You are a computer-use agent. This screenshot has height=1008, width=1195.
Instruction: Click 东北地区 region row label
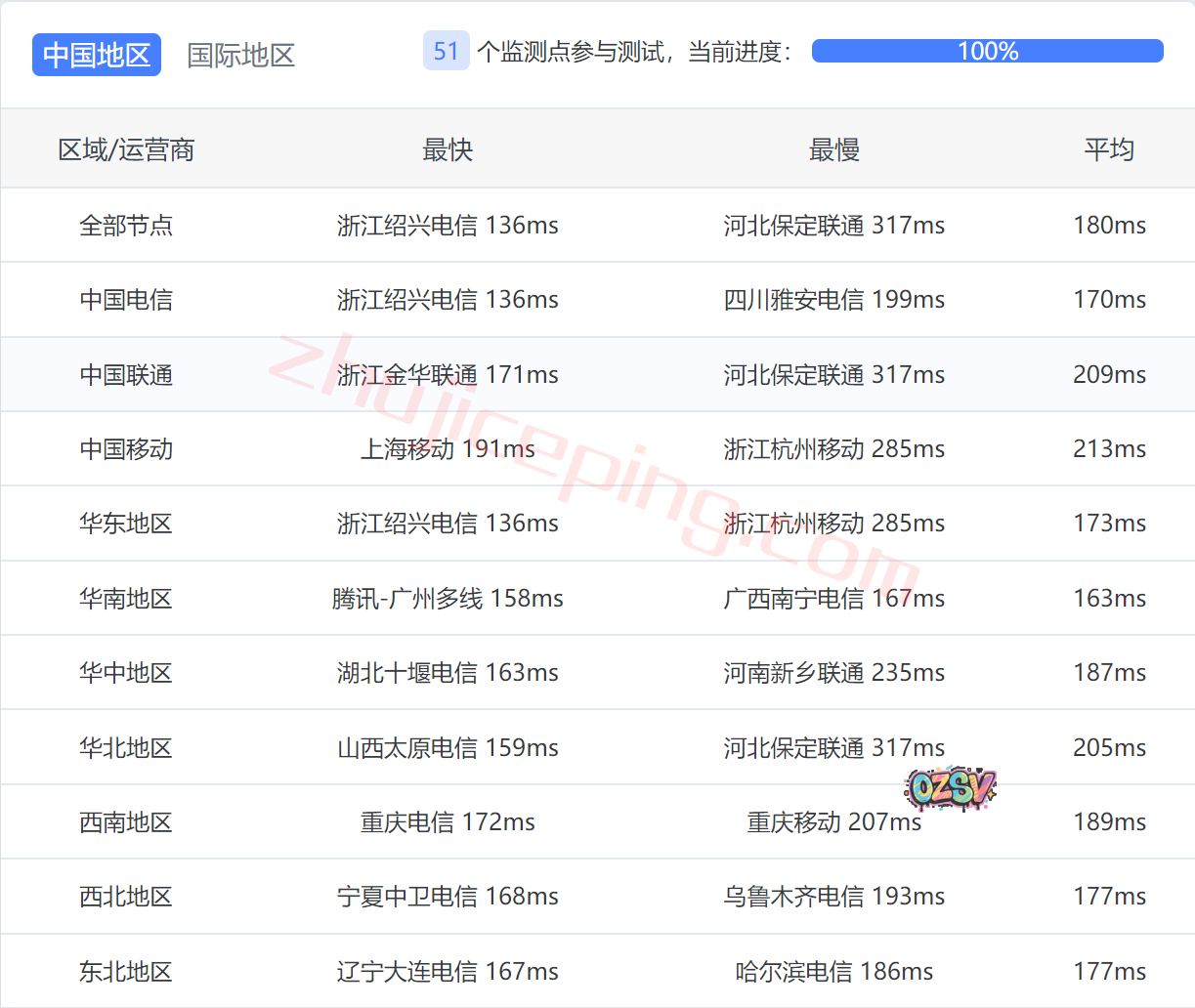pos(126,972)
